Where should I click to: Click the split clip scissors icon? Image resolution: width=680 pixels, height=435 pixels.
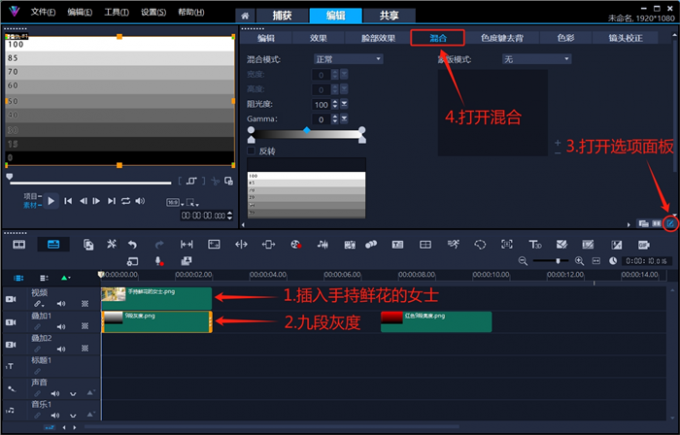coord(216,181)
